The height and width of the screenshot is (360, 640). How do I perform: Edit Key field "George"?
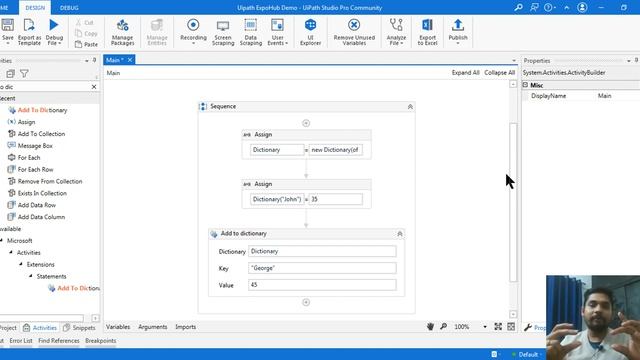322,268
